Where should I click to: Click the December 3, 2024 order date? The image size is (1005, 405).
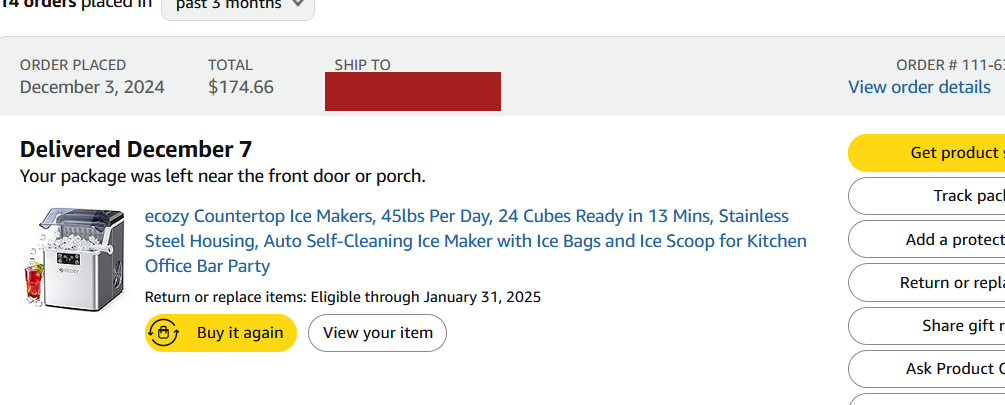pos(92,87)
